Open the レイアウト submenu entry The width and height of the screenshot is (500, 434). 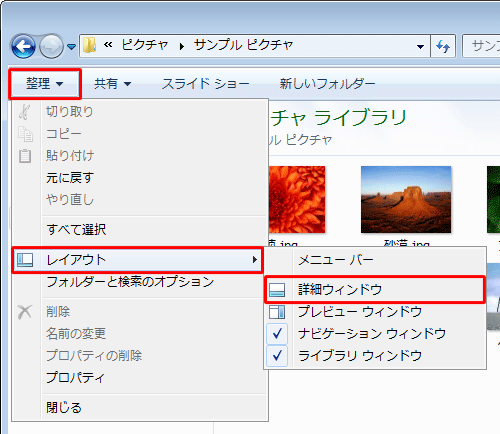point(137,260)
